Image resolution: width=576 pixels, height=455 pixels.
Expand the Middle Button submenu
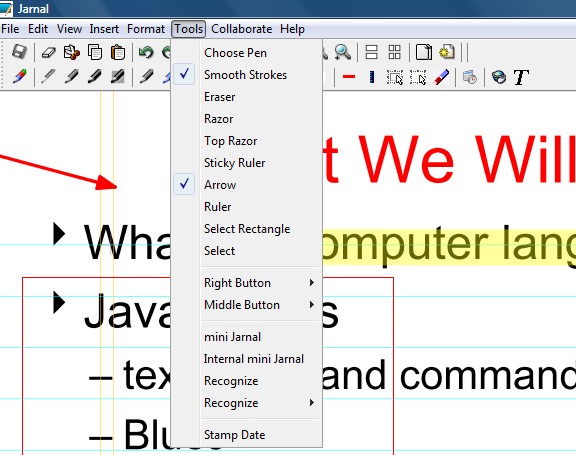point(245,304)
